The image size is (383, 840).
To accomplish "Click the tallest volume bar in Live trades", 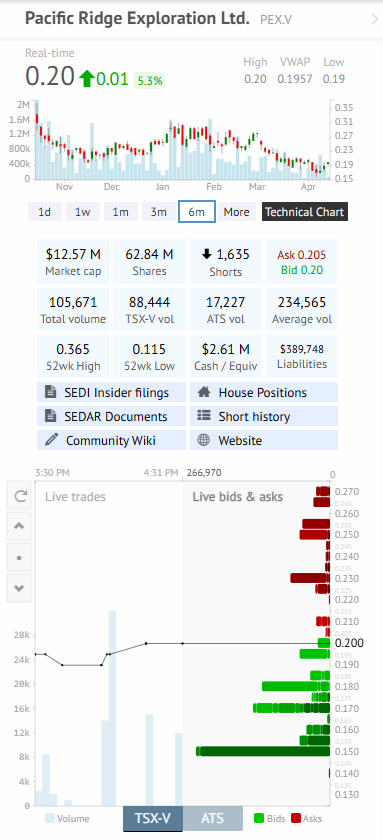I will pos(112,708).
